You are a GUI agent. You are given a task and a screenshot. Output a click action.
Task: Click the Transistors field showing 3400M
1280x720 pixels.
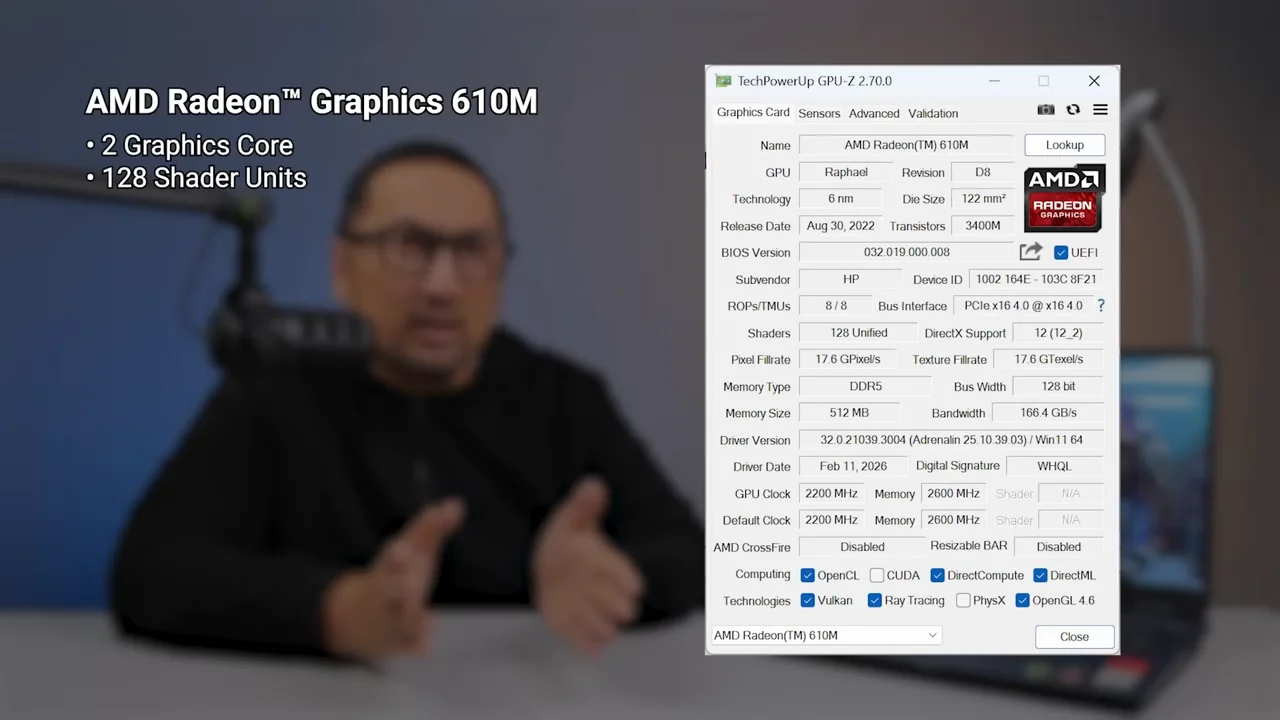[x=982, y=226]
